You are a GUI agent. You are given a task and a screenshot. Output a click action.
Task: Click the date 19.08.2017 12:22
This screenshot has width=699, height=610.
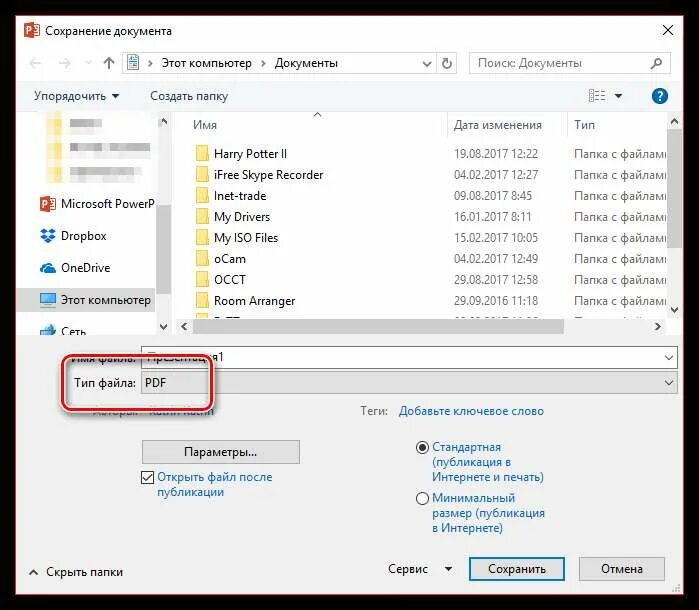click(x=496, y=154)
